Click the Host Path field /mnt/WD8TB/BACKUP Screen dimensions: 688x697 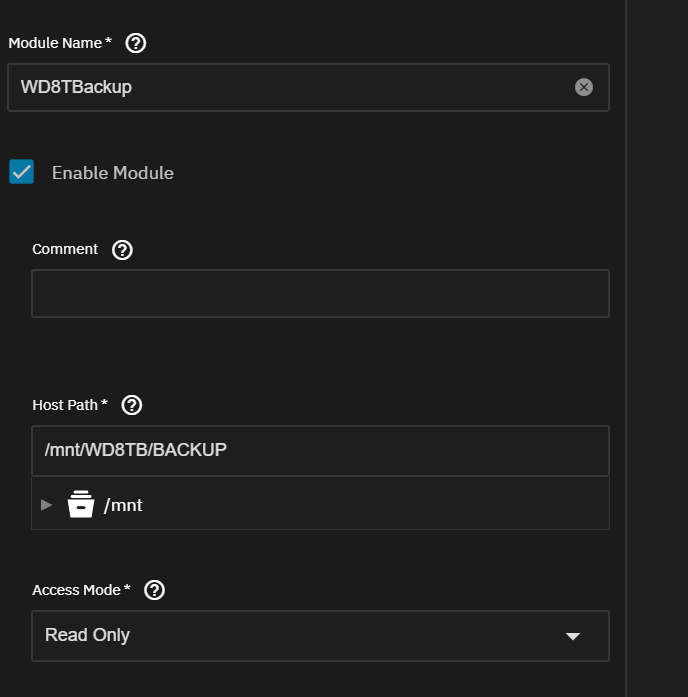pos(320,450)
